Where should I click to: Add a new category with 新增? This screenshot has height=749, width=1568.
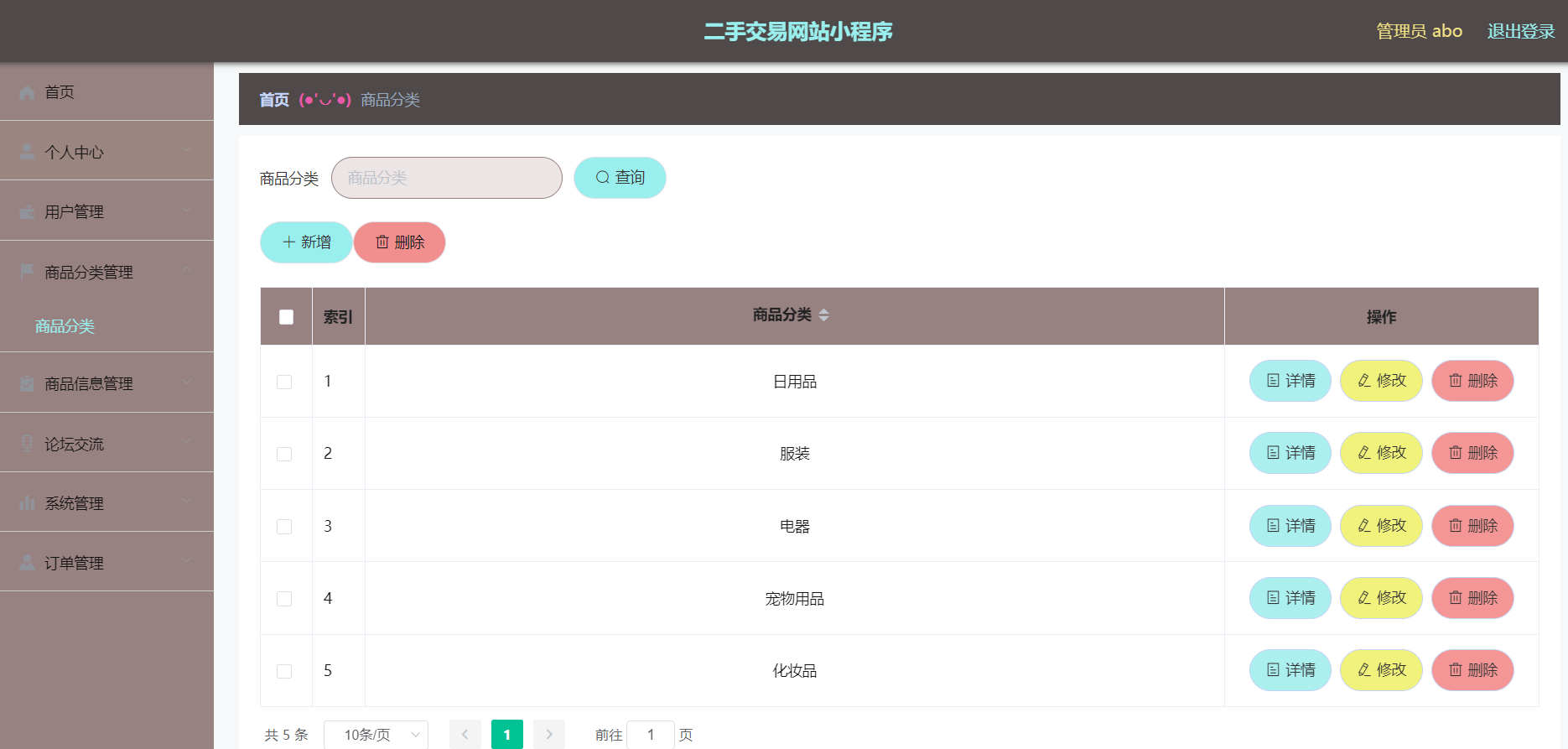[306, 242]
